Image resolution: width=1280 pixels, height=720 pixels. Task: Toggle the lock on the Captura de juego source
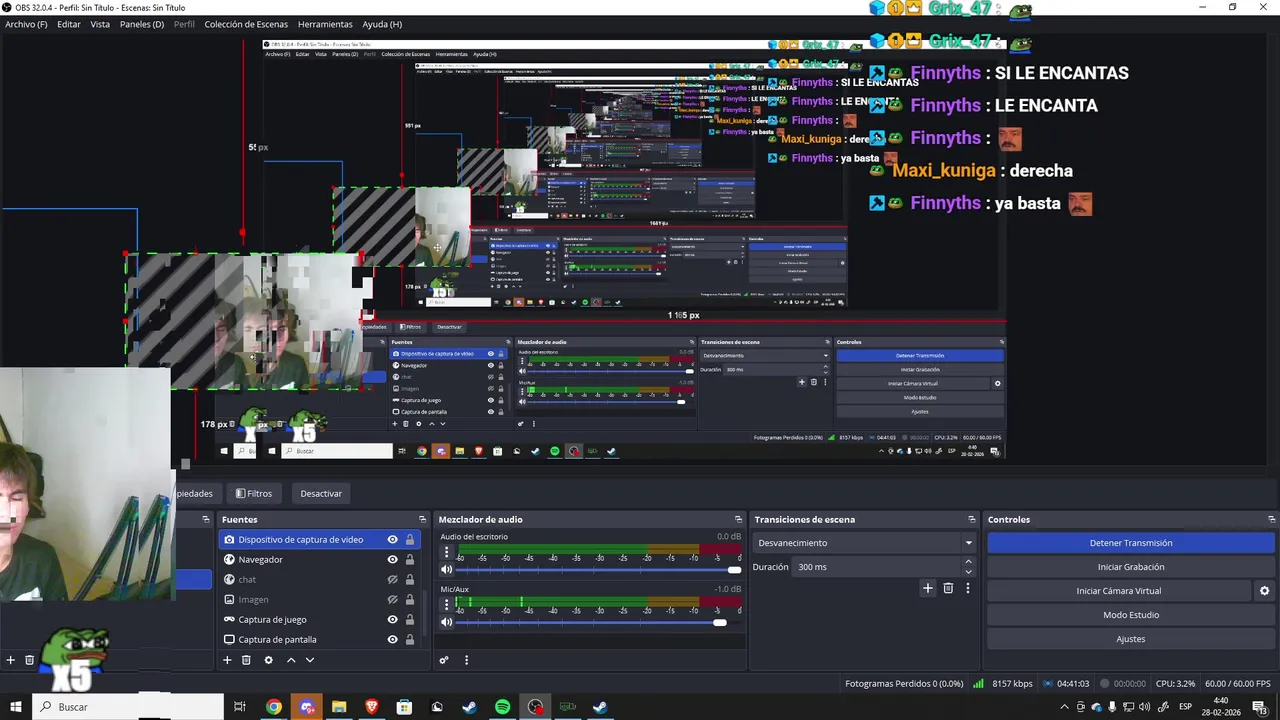tap(409, 620)
